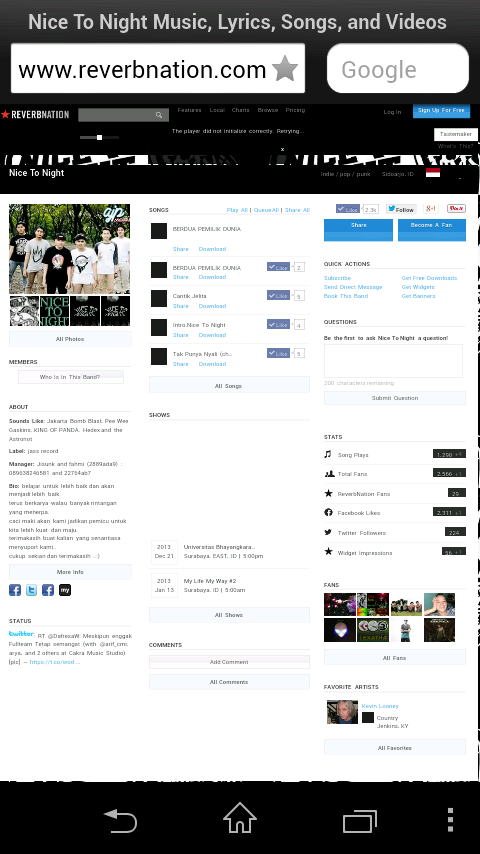Like the song Intro Nice To Night
The image size is (480, 854).
(278, 324)
